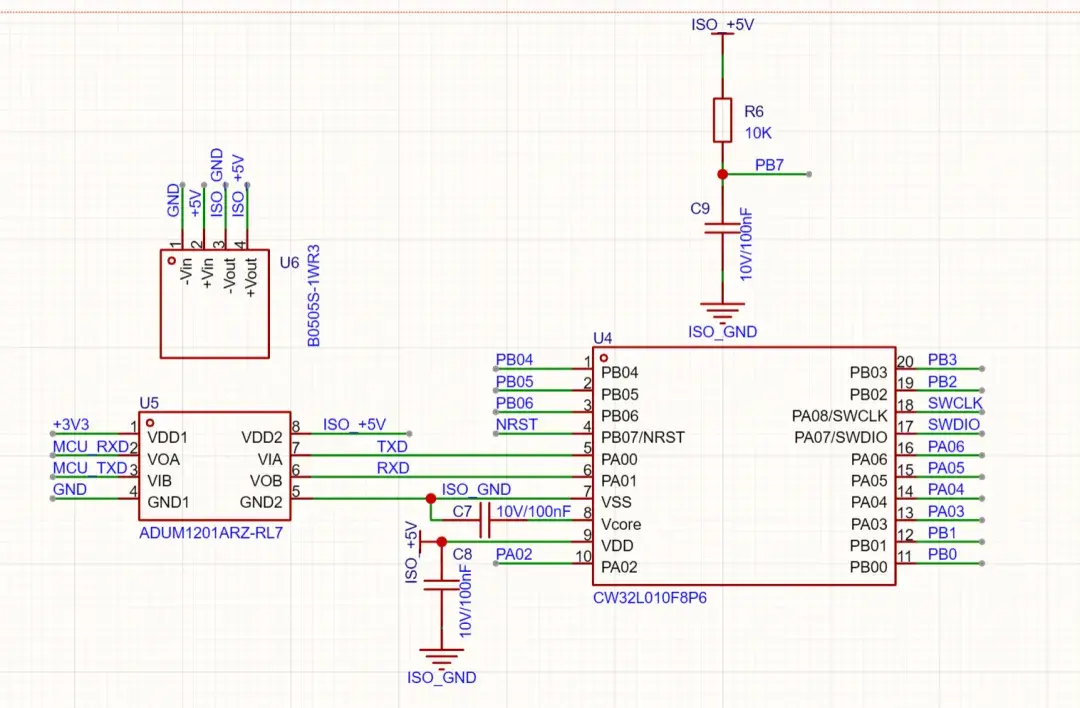Click the red junction dot on PB7 wire
The image size is (1080, 708).
point(722,174)
